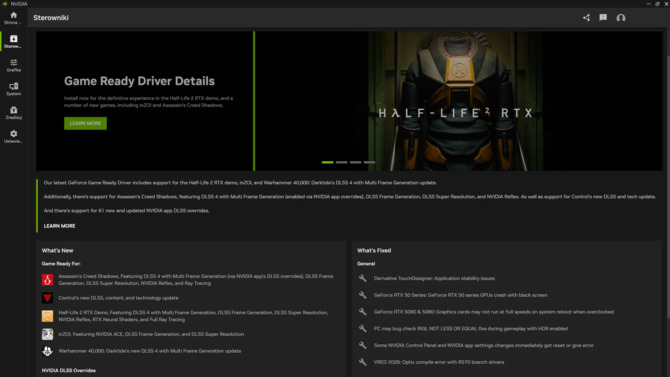Click the inZOI game icon
670x377 pixels.
47,334
